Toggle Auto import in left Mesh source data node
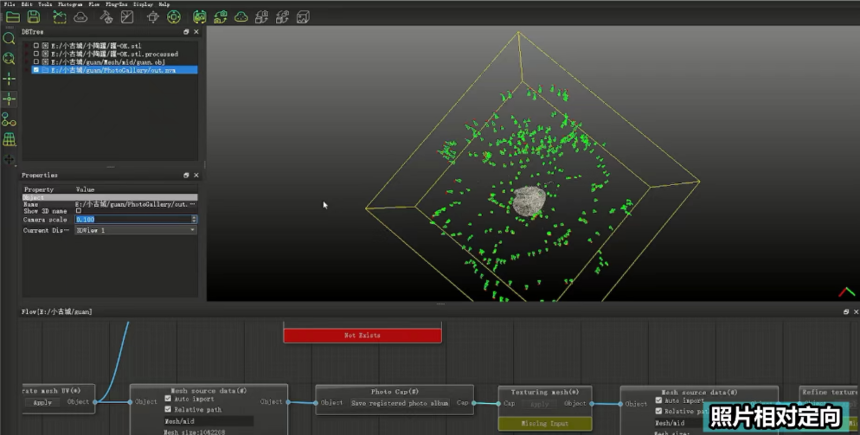 [168, 399]
